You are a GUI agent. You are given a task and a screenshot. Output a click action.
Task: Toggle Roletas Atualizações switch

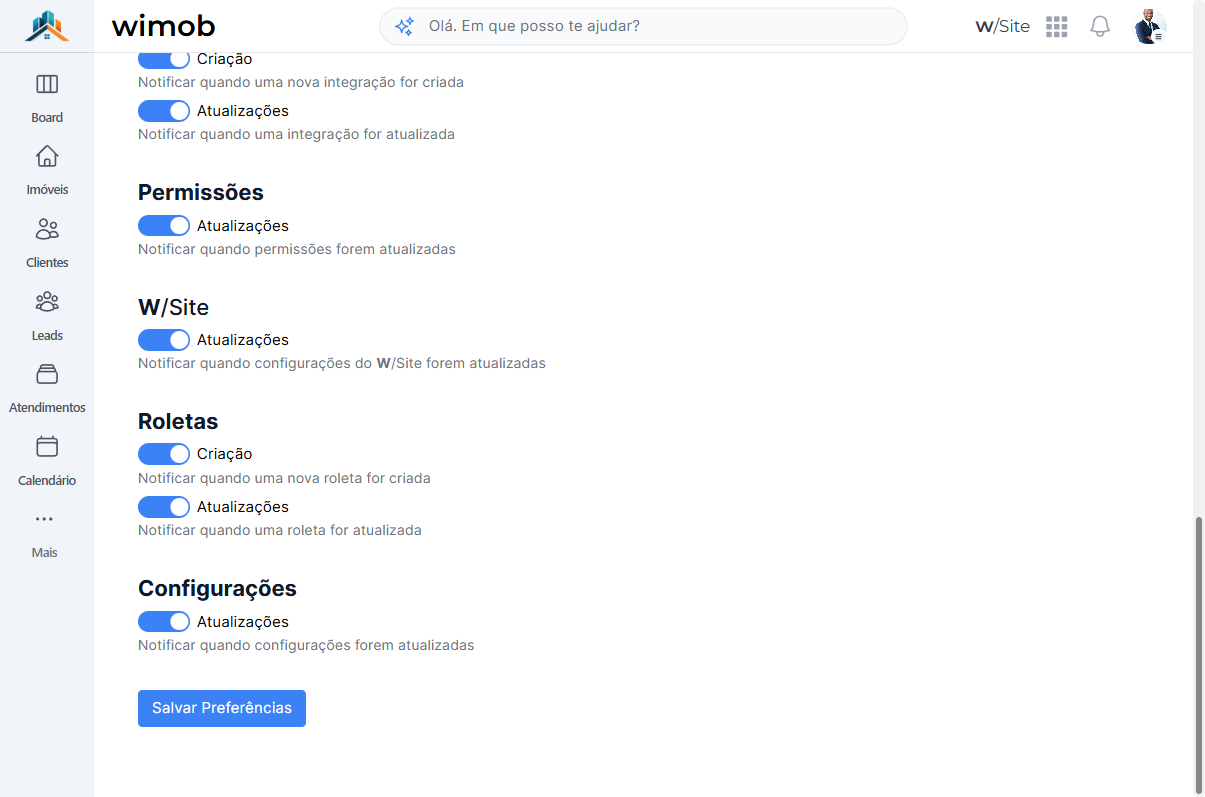pos(164,507)
